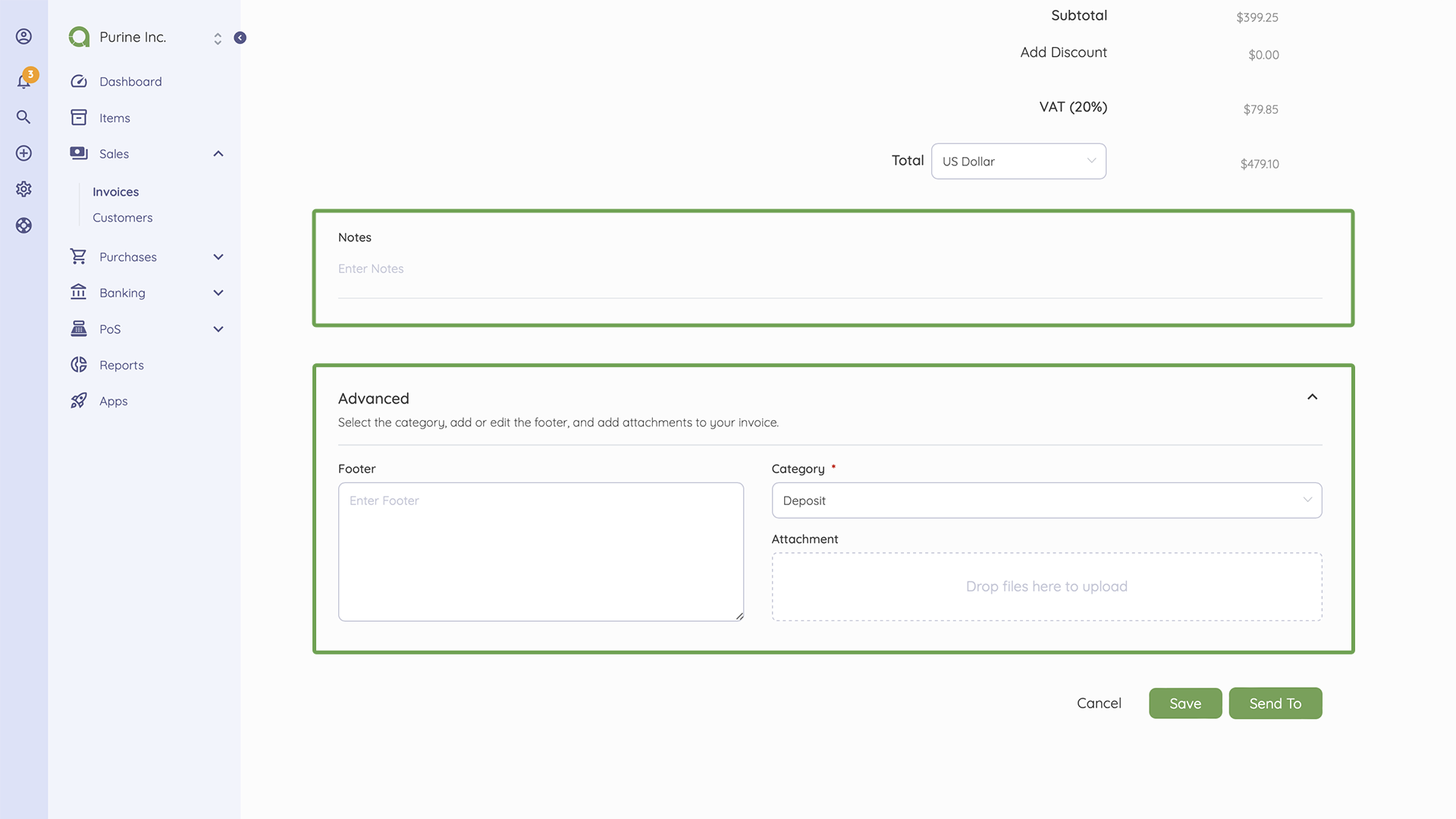Open the Purine Inc. logo
This screenshot has width=1456, height=819.
pyautogui.click(x=78, y=36)
